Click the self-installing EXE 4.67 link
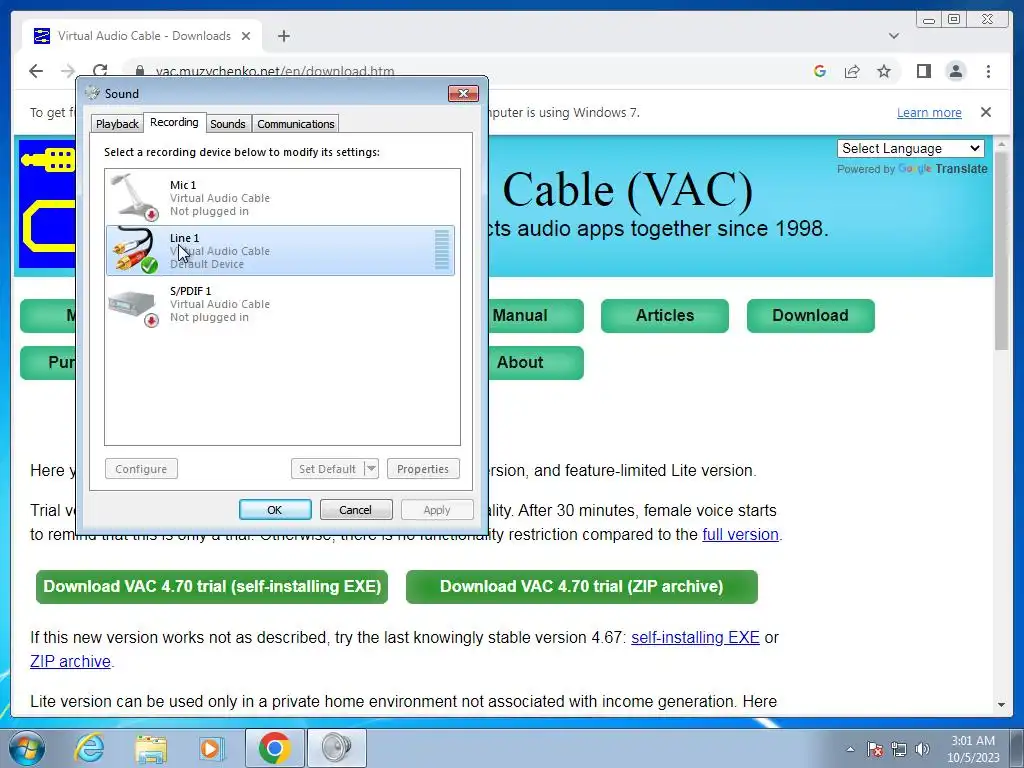Screen dimensions: 1024x768 pyautogui.click(x=695, y=637)
